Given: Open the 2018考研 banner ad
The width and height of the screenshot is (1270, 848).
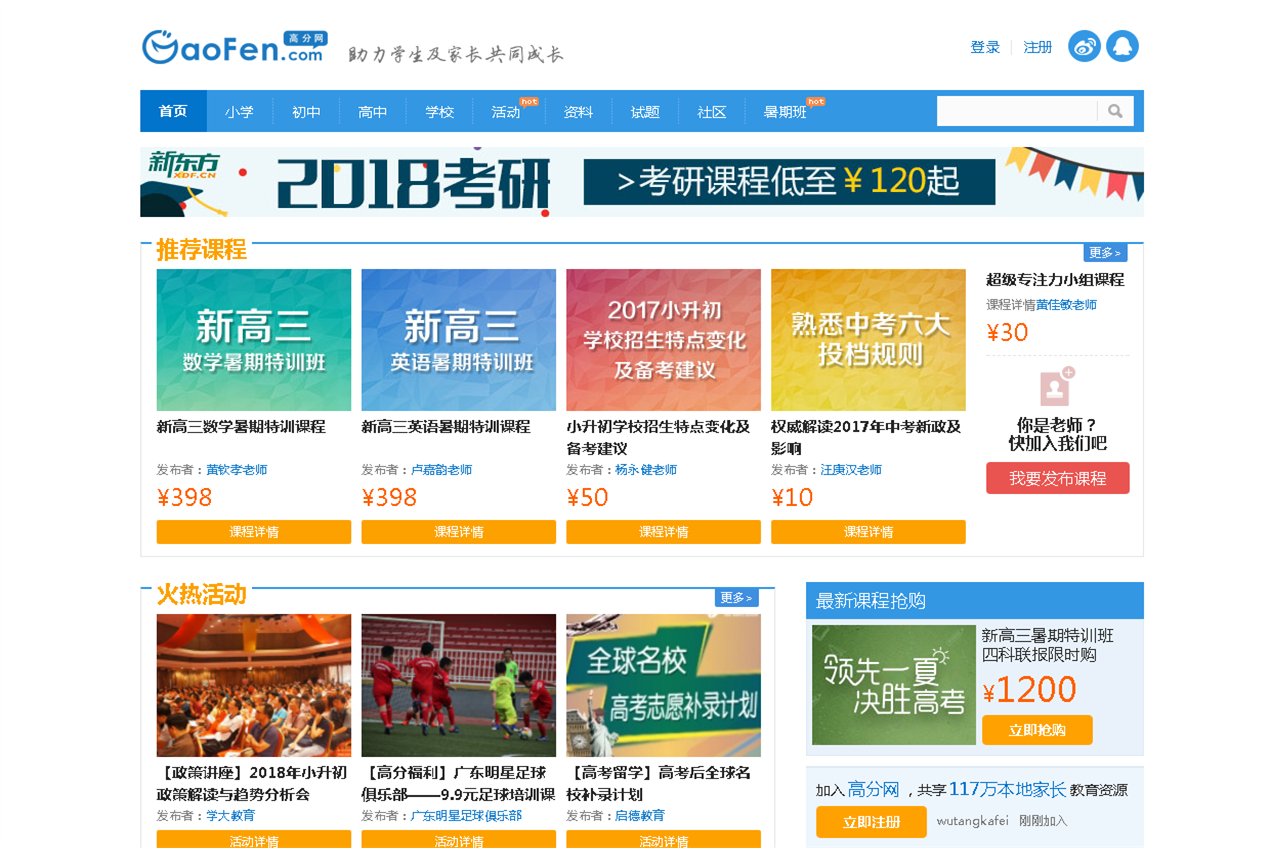Looking at the screenshot, I should pos(642,182).
